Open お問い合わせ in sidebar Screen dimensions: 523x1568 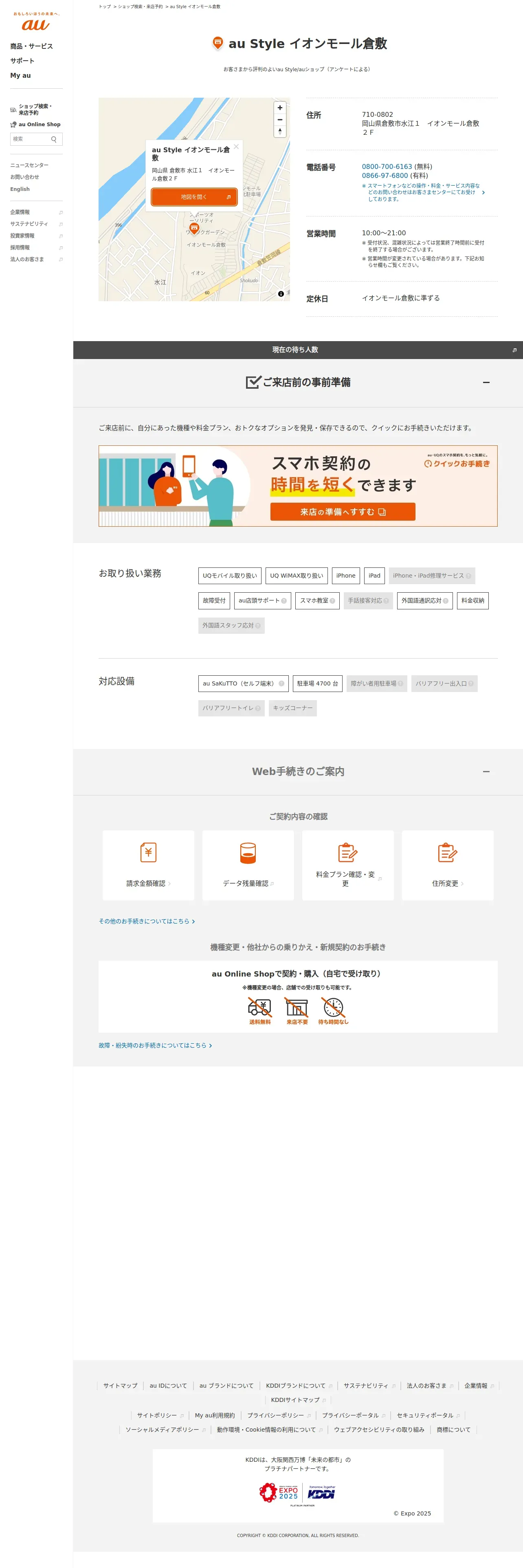point(24,177)
